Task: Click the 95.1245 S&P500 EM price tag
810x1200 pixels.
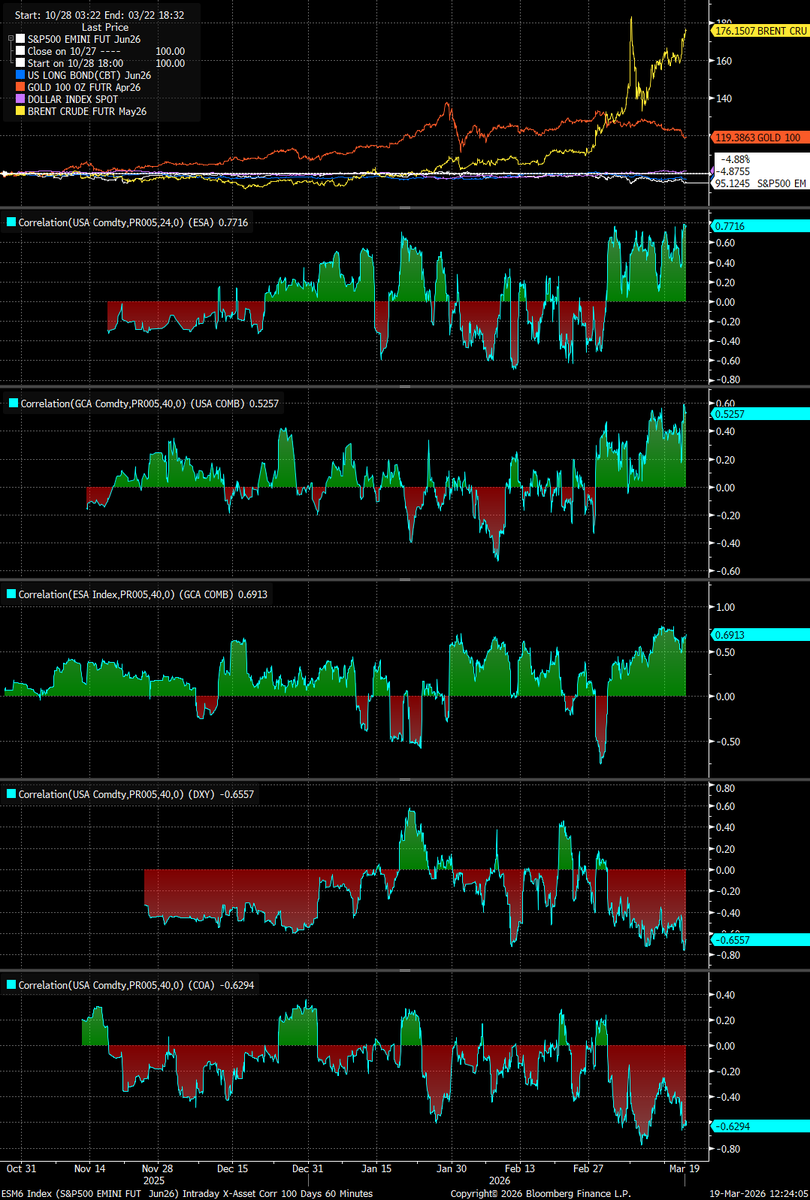Action: pyautogui.click(x=758, y=183)
